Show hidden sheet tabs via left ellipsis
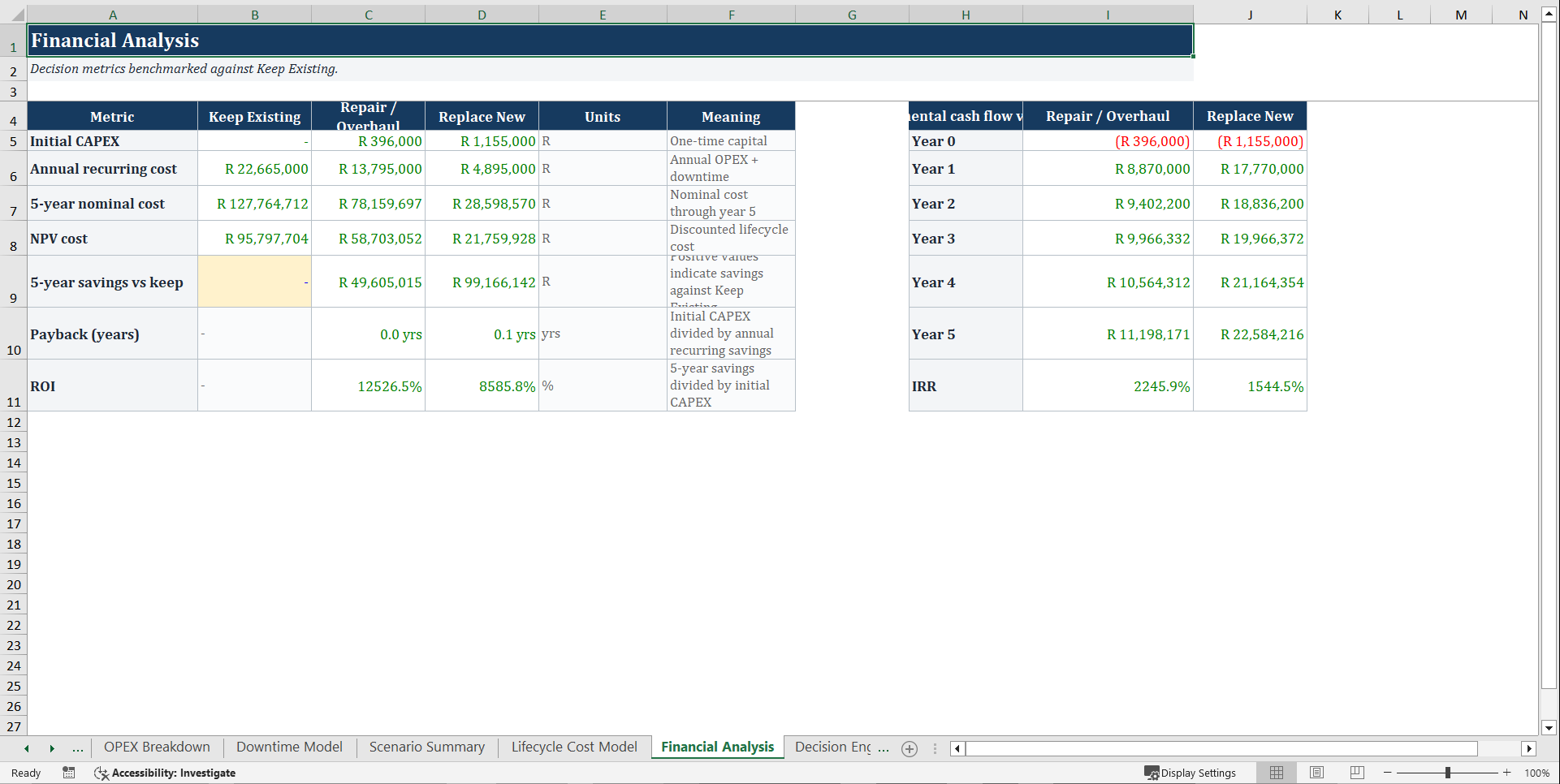 coord(78,748)
